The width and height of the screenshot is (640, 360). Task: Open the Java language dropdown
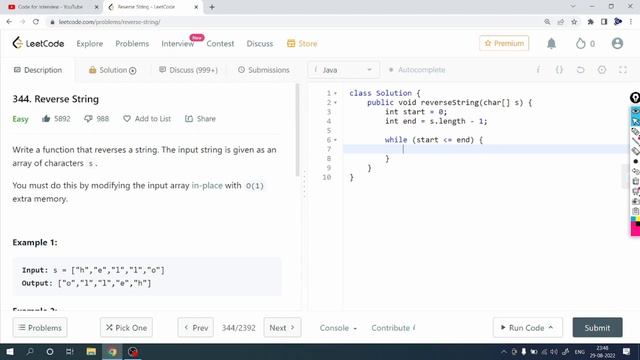click(344, 70)
